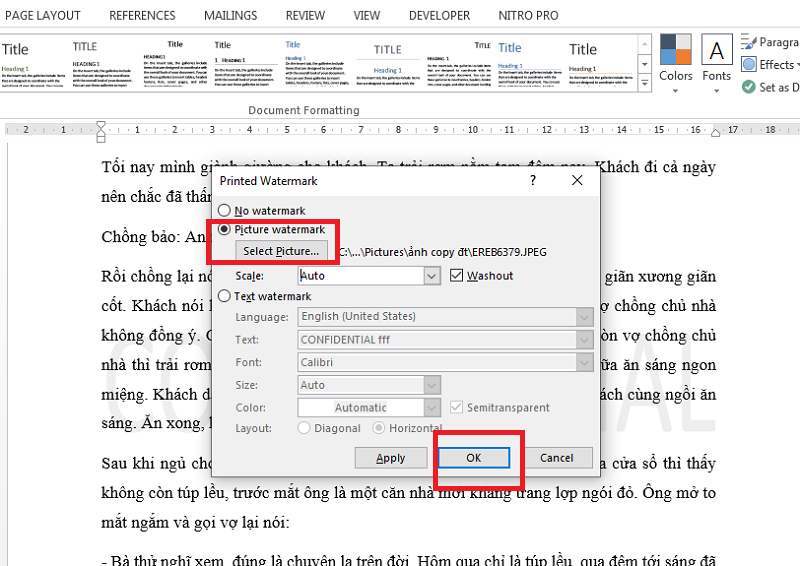Select No watermark option
This screenshot has width=800, height=566.
coord(224,210)
